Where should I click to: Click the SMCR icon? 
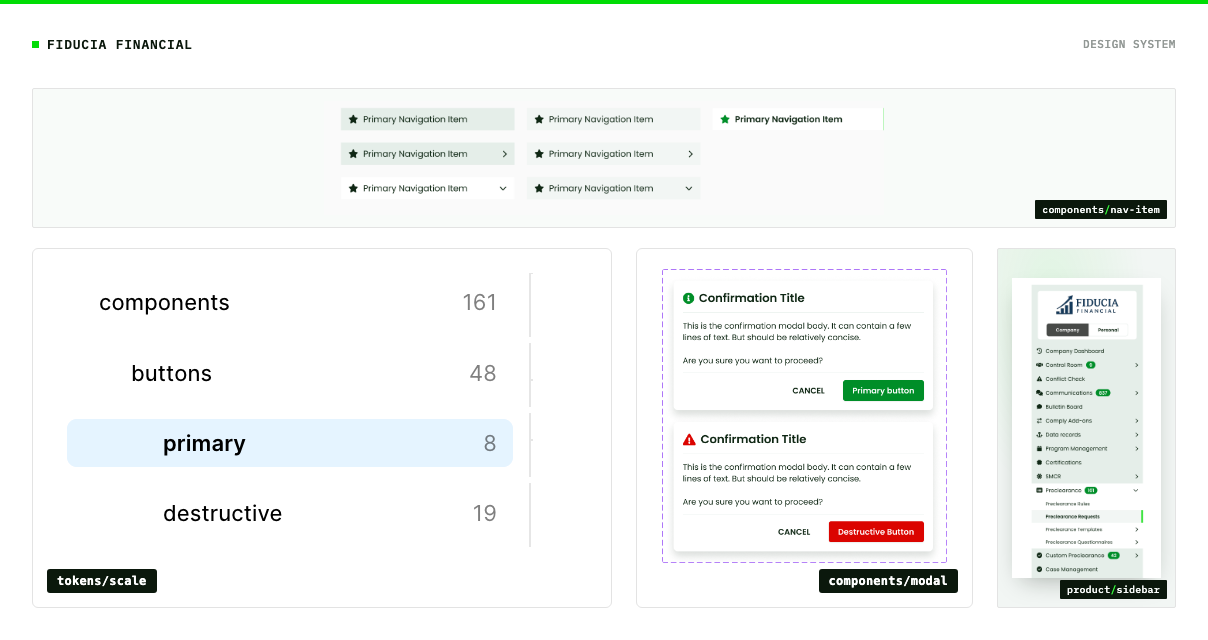[1039, 476]
